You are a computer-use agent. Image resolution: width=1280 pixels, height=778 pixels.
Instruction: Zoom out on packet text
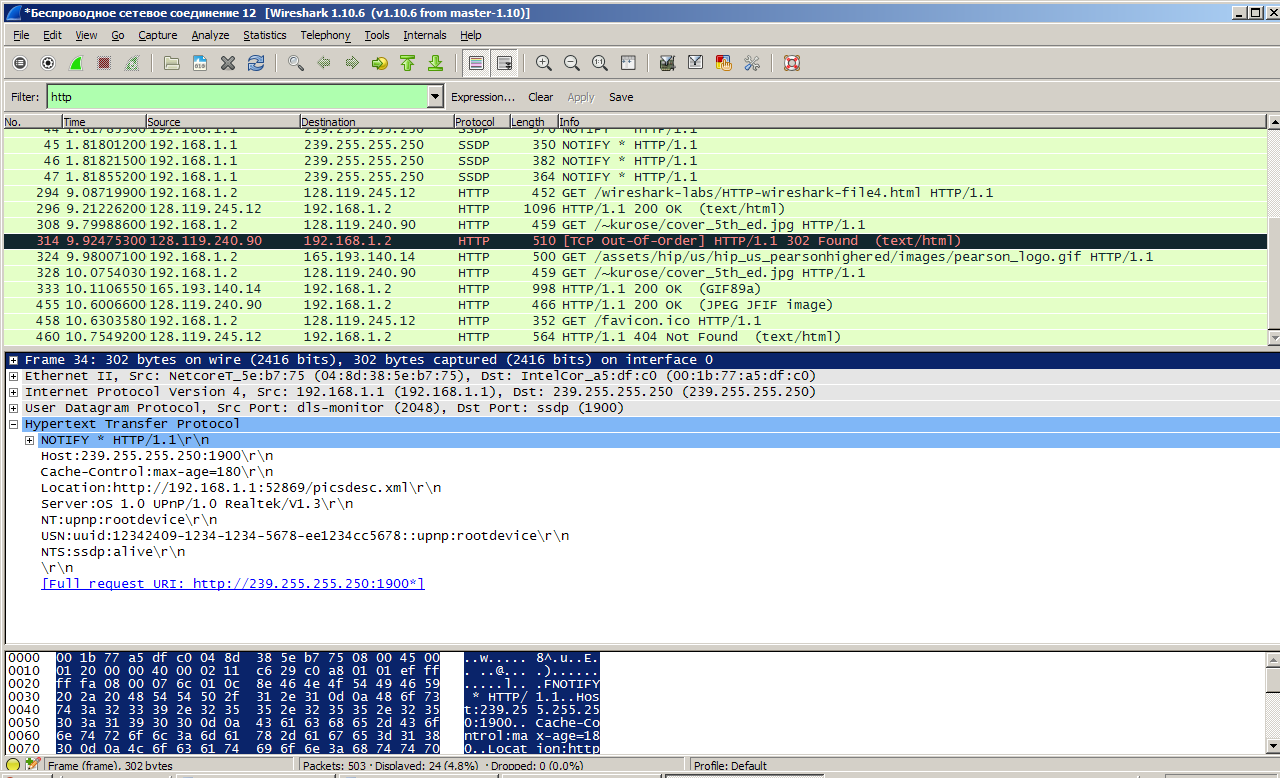tap(572, 63)
